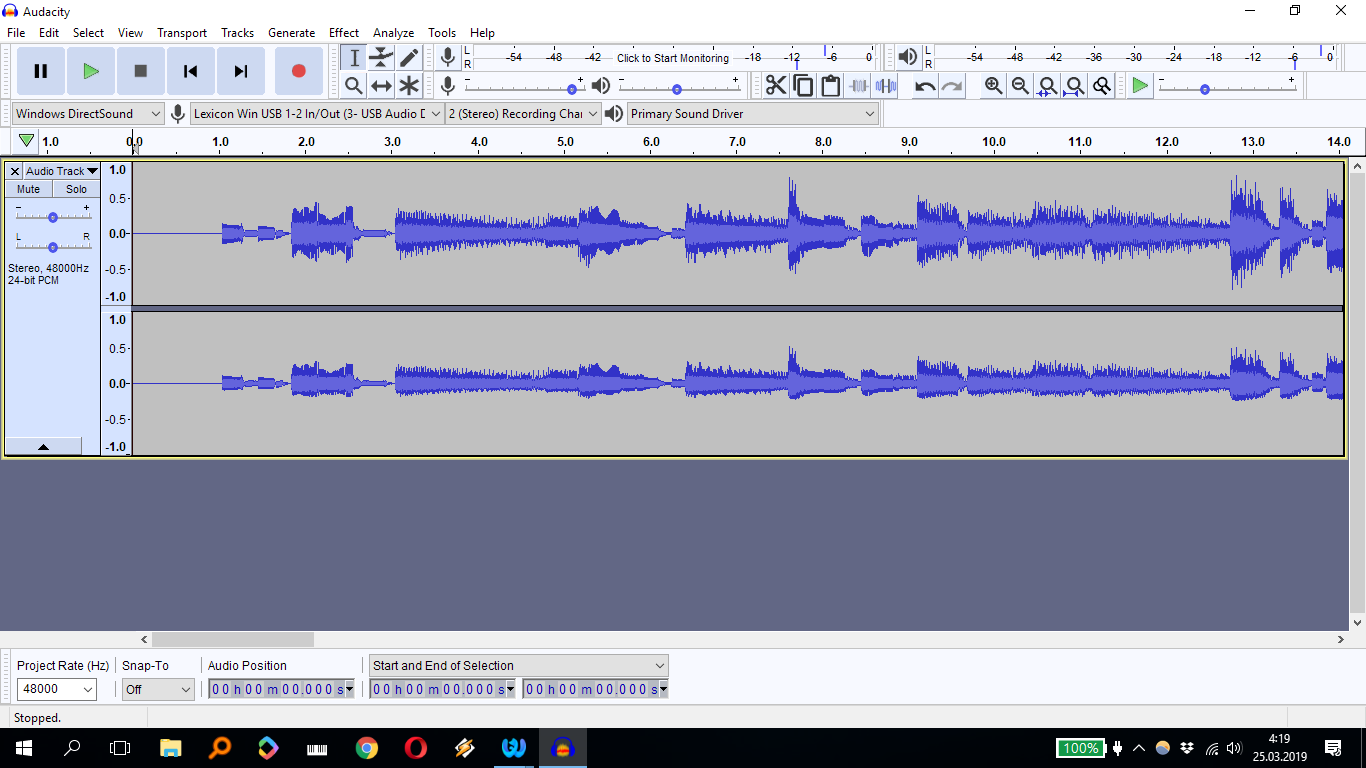Select the Envelope tool
The image size is (1366, 768).
381,58
